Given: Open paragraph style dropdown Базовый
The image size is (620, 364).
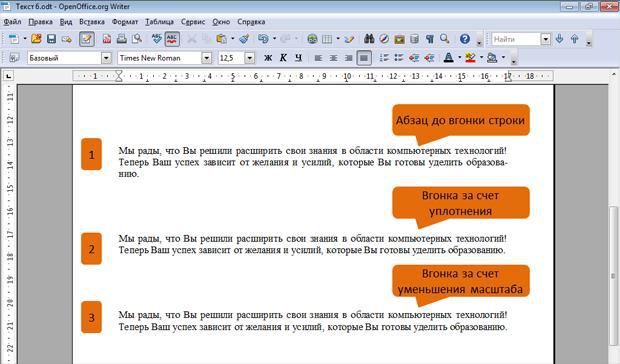Looking at the screenshot, I should [106, 58].
